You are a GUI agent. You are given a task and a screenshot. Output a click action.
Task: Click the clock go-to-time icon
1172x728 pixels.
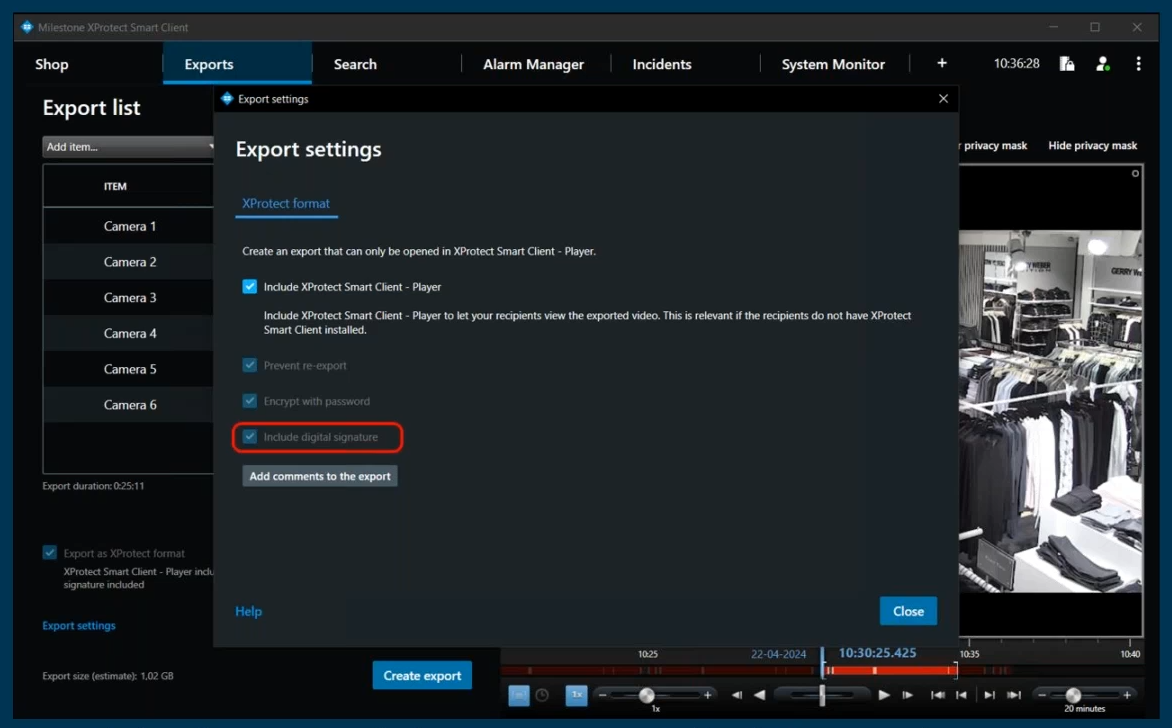pyautogui.click(x=542, y=695)
